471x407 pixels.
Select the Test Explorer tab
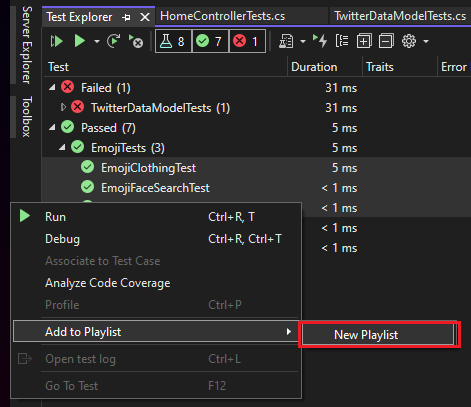(x=79, y=17)
